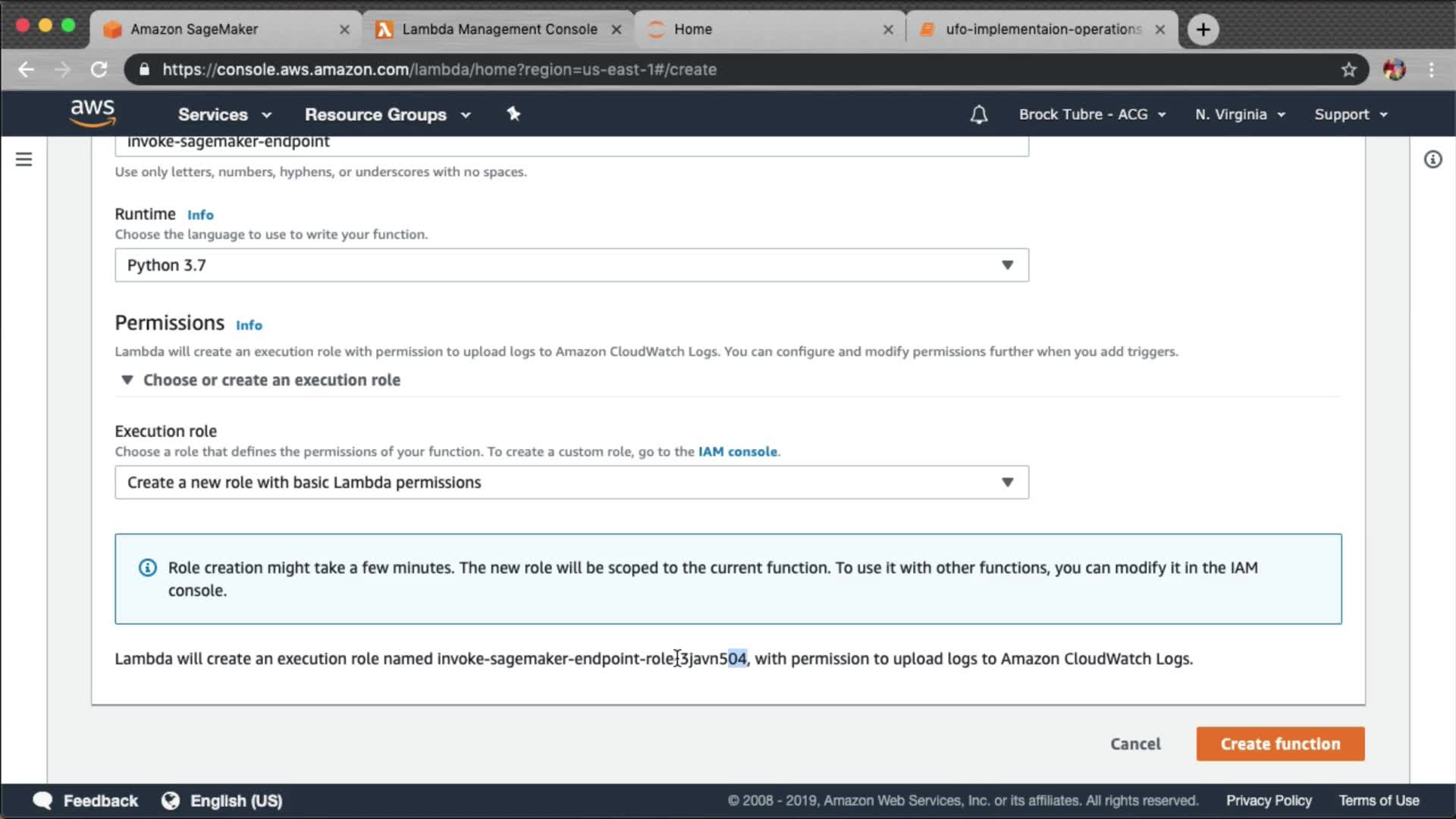
Task: Click the AWS logo home icon
Action: tap(93, 113)
